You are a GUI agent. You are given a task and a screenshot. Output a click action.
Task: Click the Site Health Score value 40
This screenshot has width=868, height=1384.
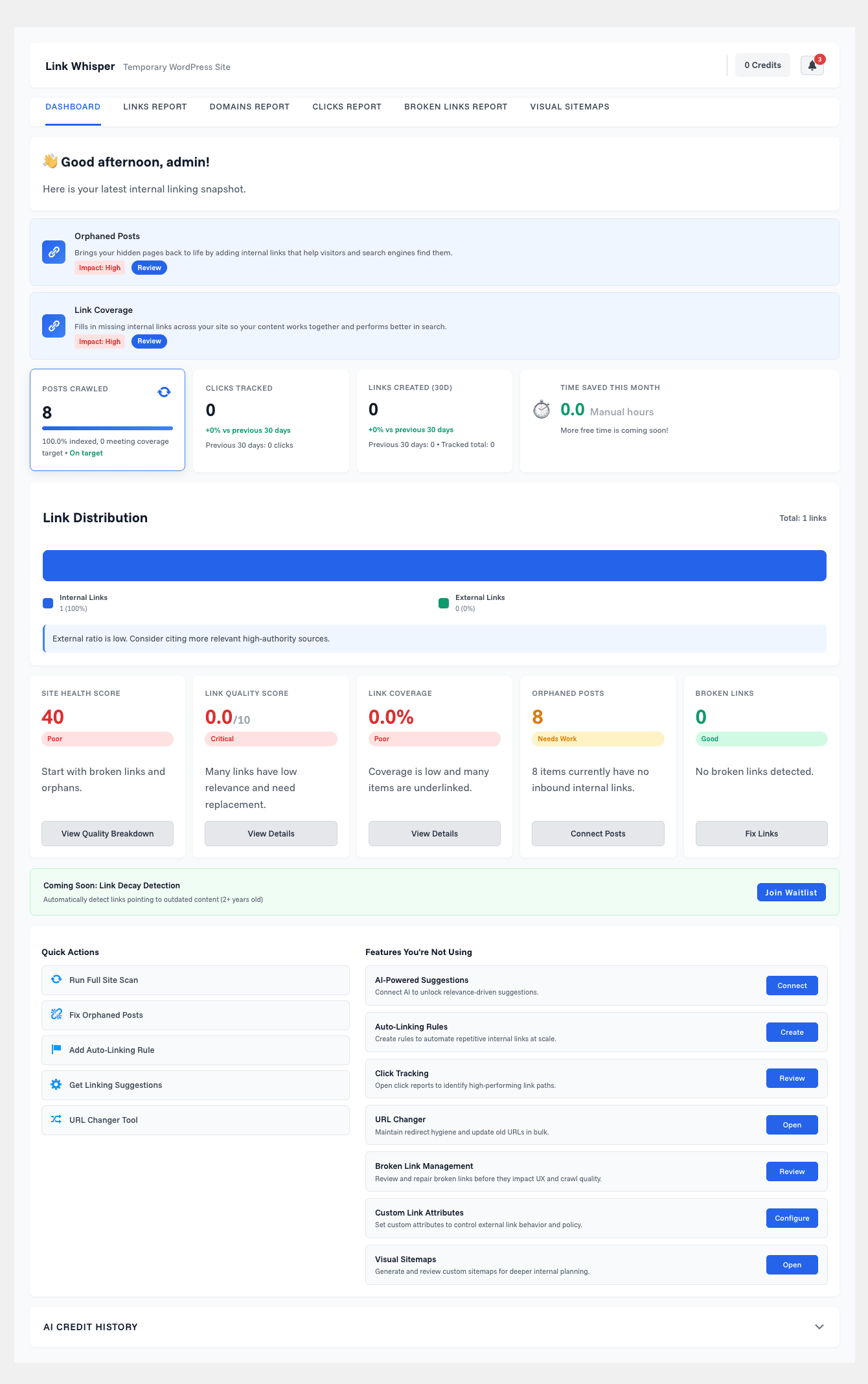53,717
